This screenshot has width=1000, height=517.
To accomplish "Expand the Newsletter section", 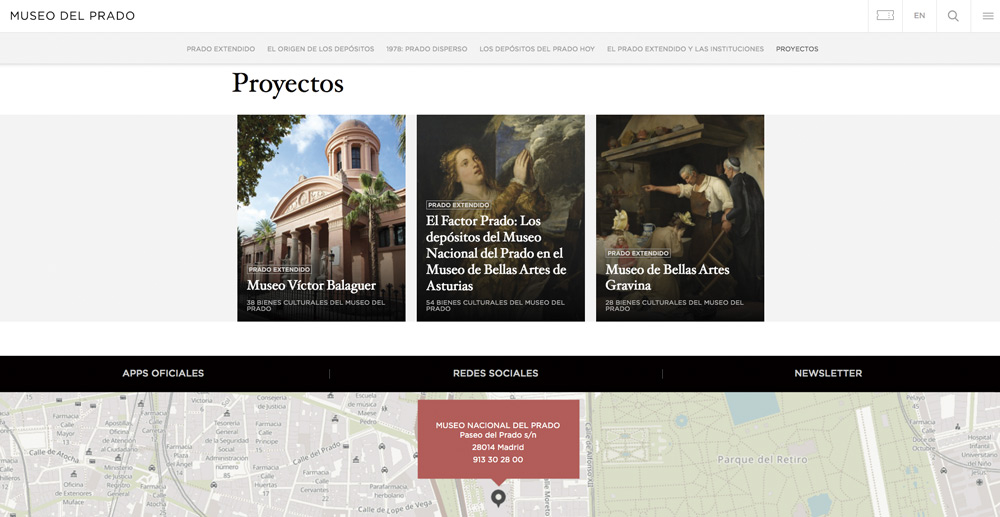I will coord(828,374).
